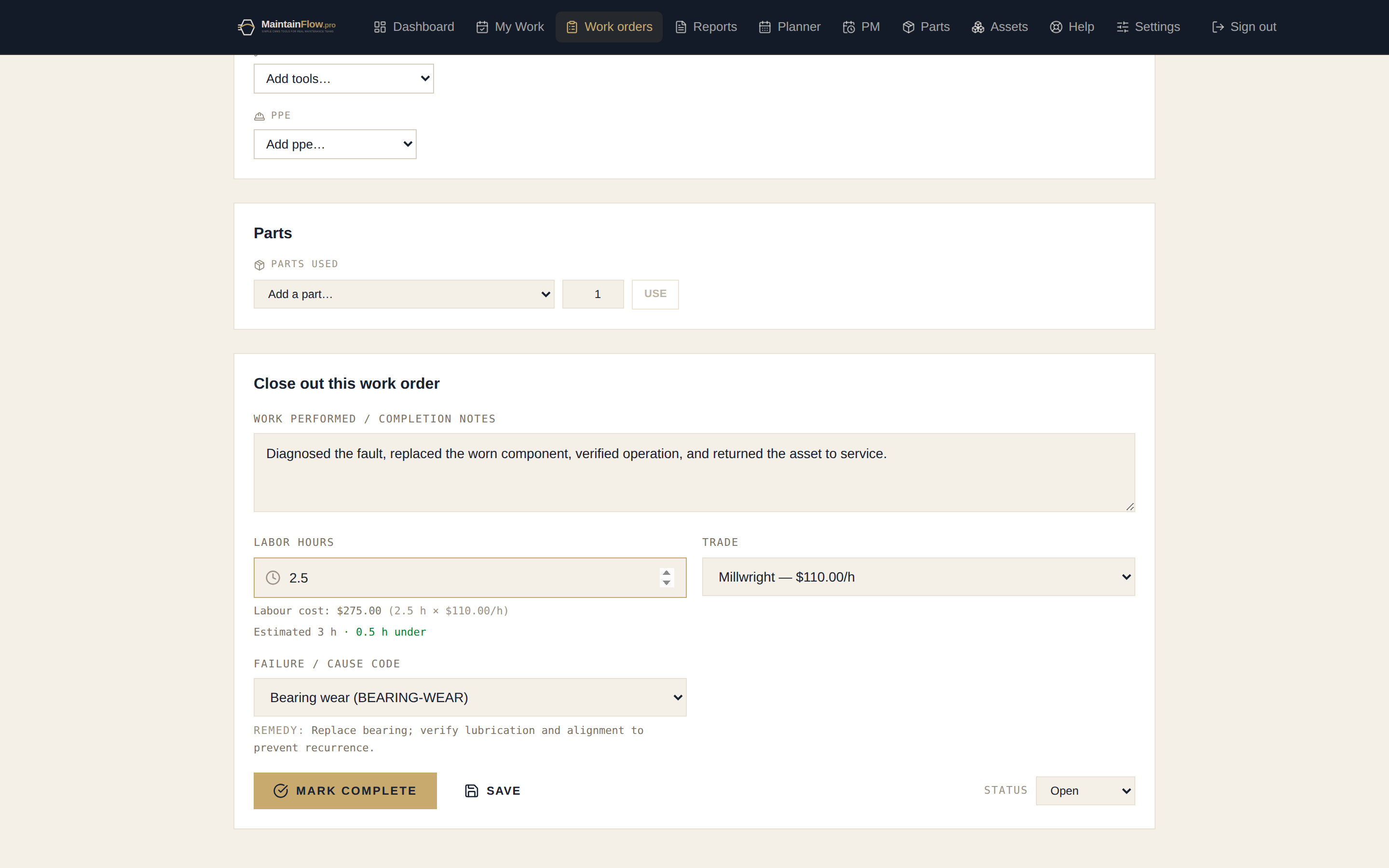This screenshot has height=868, width=1389.
Task: Open the Assets page
Action: [x=1000, y=27]
